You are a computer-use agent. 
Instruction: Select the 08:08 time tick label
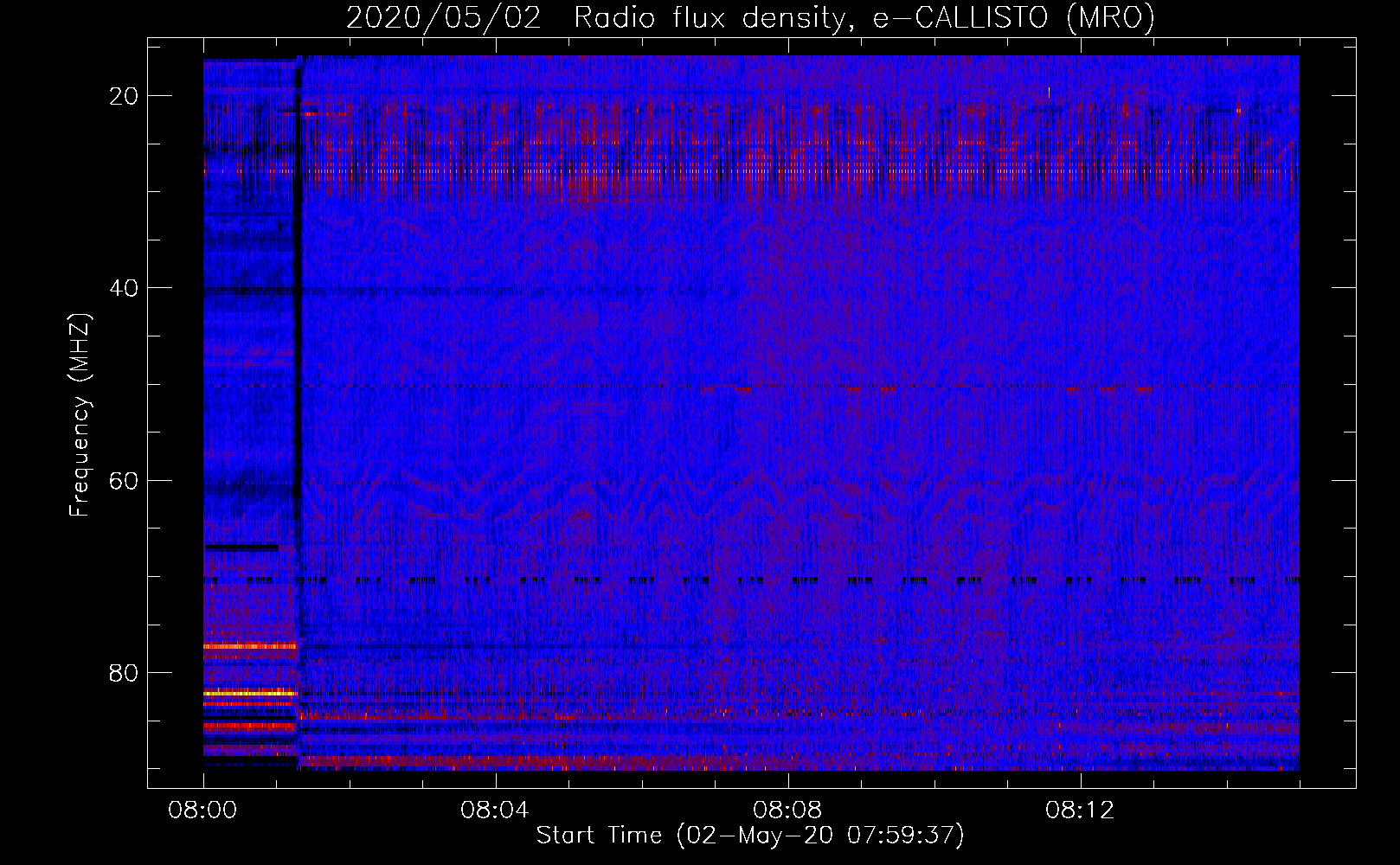[x=787, y=811]
